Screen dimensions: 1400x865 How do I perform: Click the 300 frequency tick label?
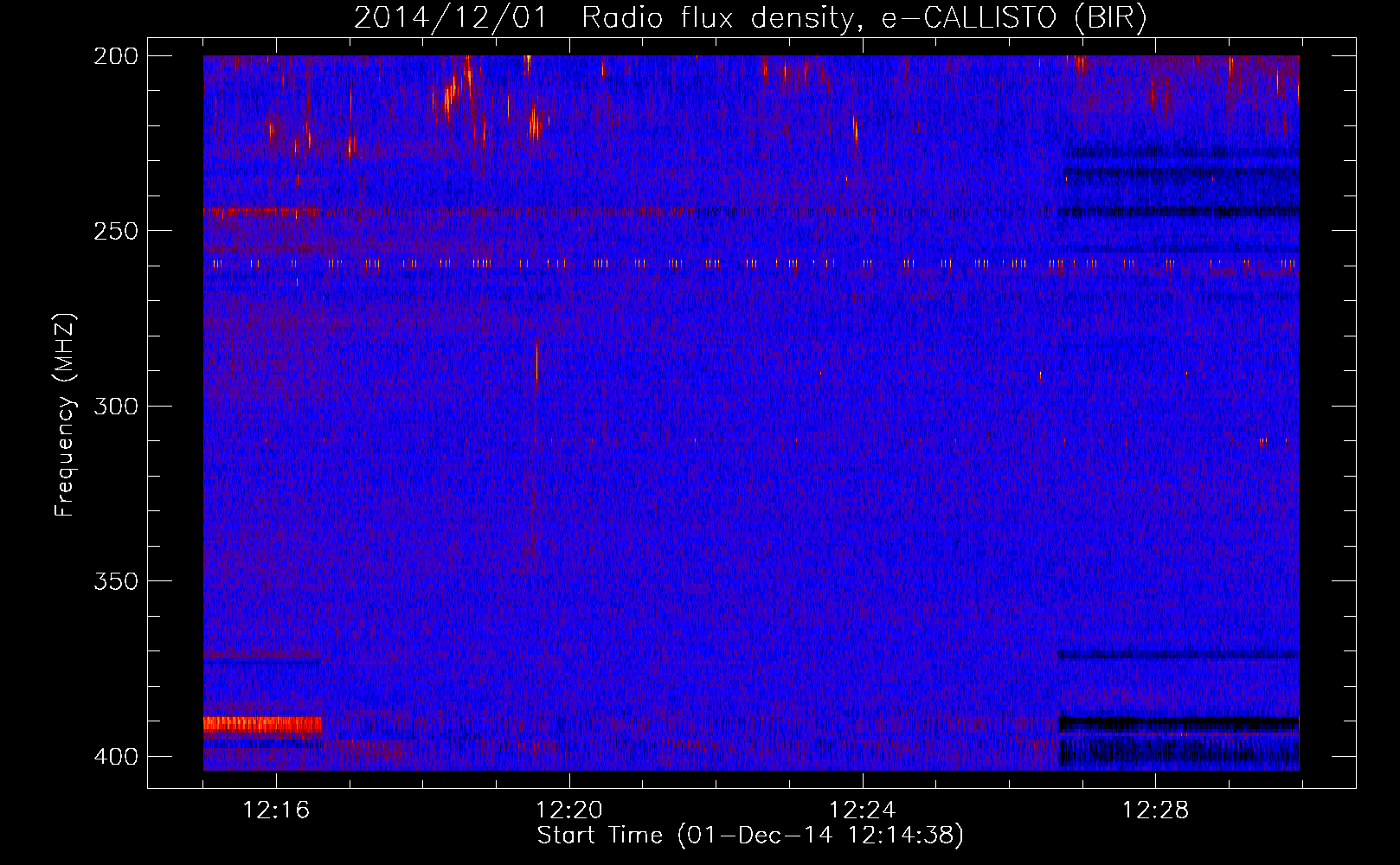[x=116, y=407]
